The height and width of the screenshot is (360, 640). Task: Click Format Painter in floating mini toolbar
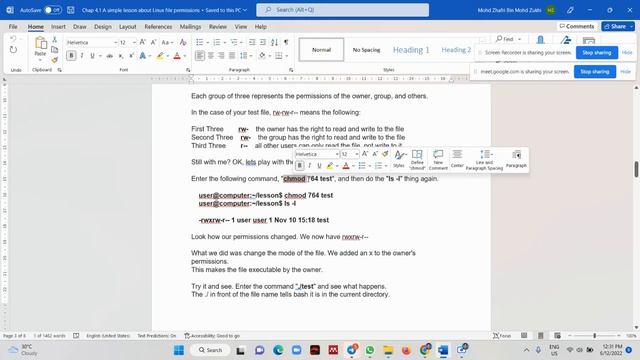point(385,154)
